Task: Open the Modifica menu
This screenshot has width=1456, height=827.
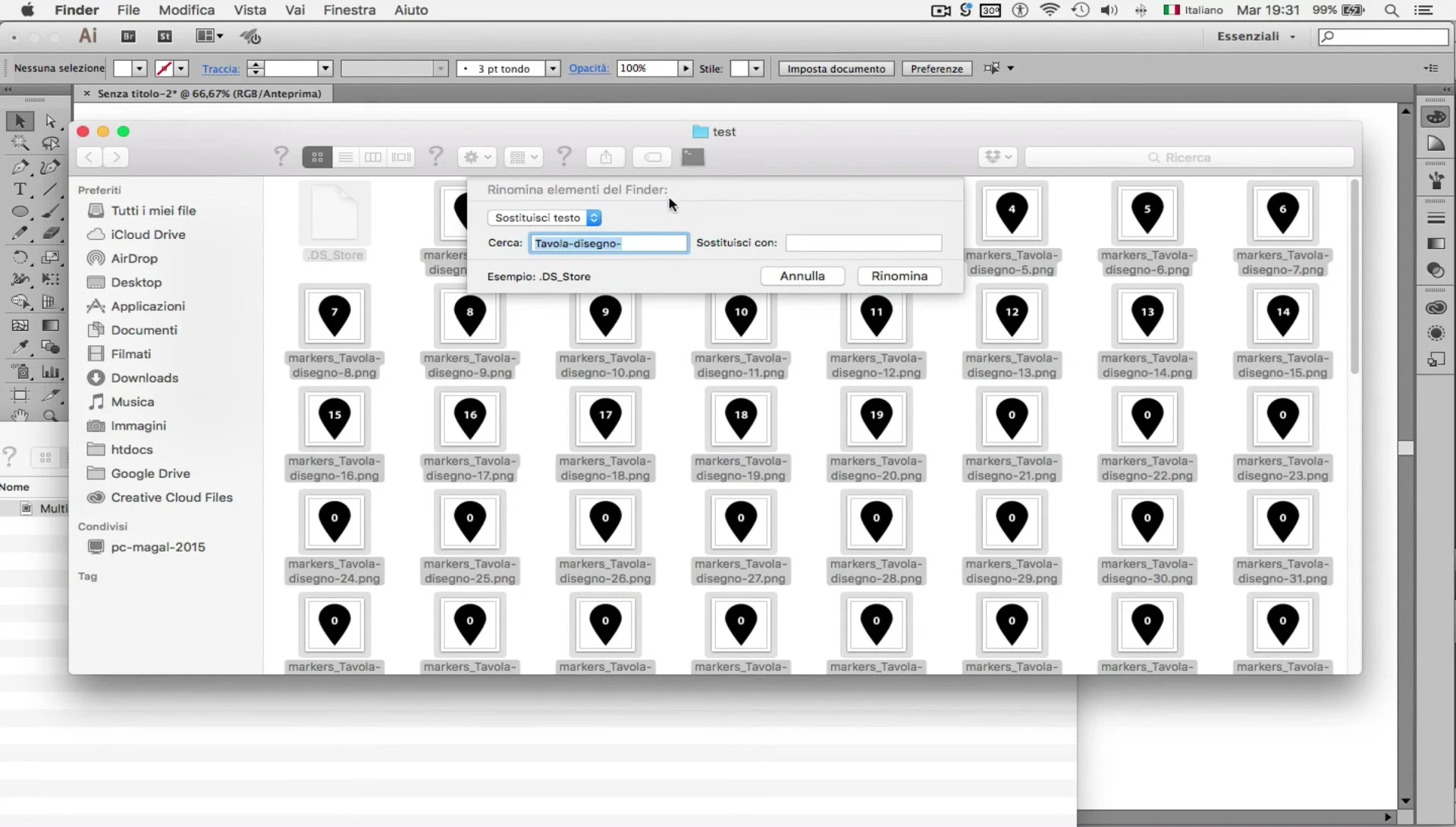Action: [187, 10]
